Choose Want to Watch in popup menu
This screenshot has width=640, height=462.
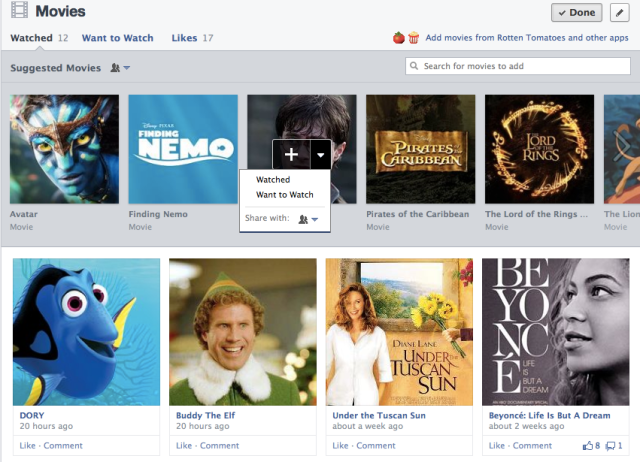pos(284,195)
